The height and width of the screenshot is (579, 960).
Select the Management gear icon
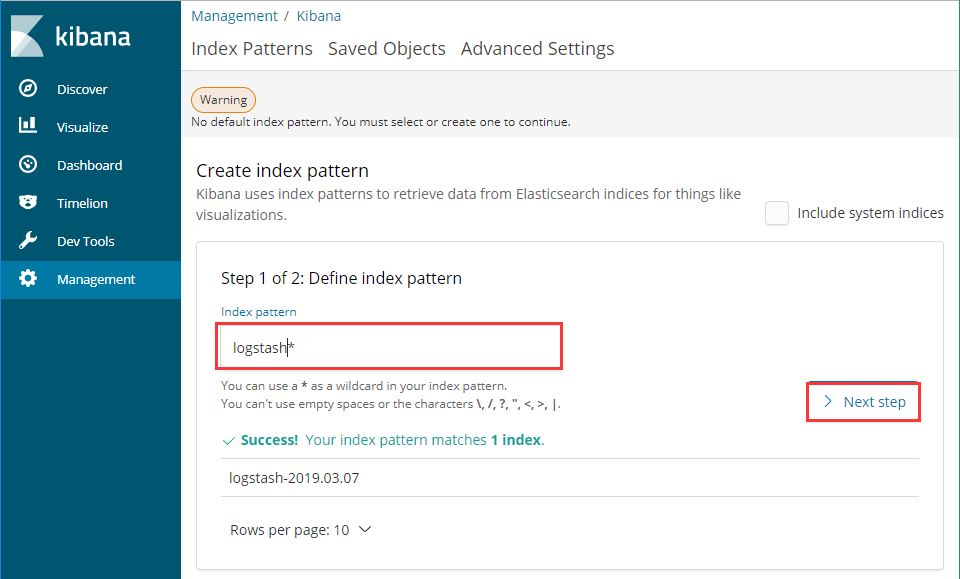pyautogui.click(x=28, y=278)
